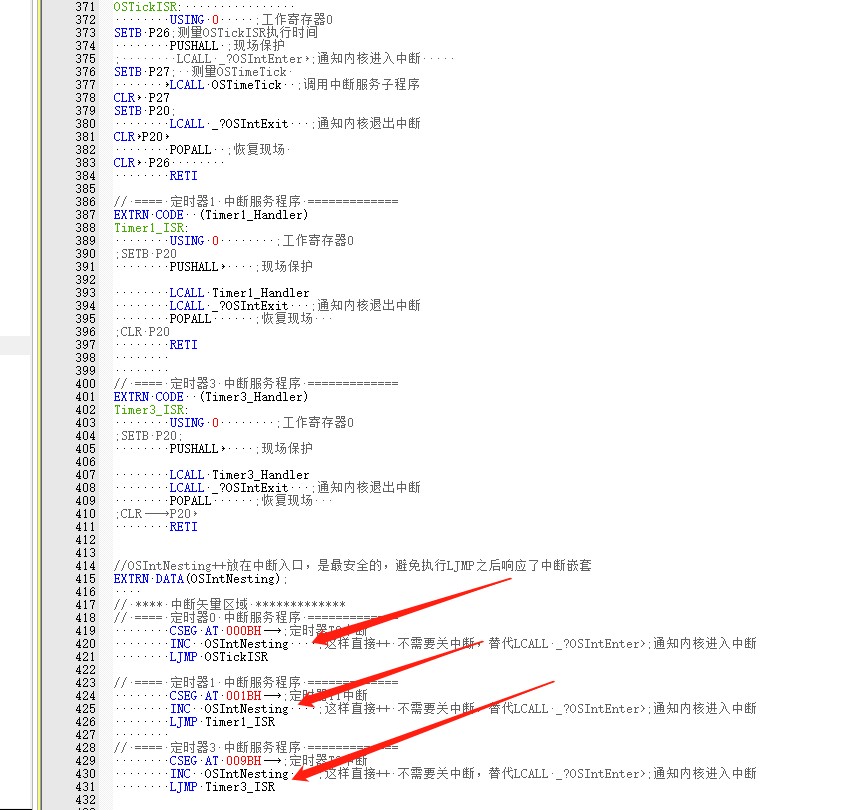The width and height of the screenshot is (849, 810).
Task: Click the 定时器3 中断服务程序 comment on line 400
Action: [256, 384]
